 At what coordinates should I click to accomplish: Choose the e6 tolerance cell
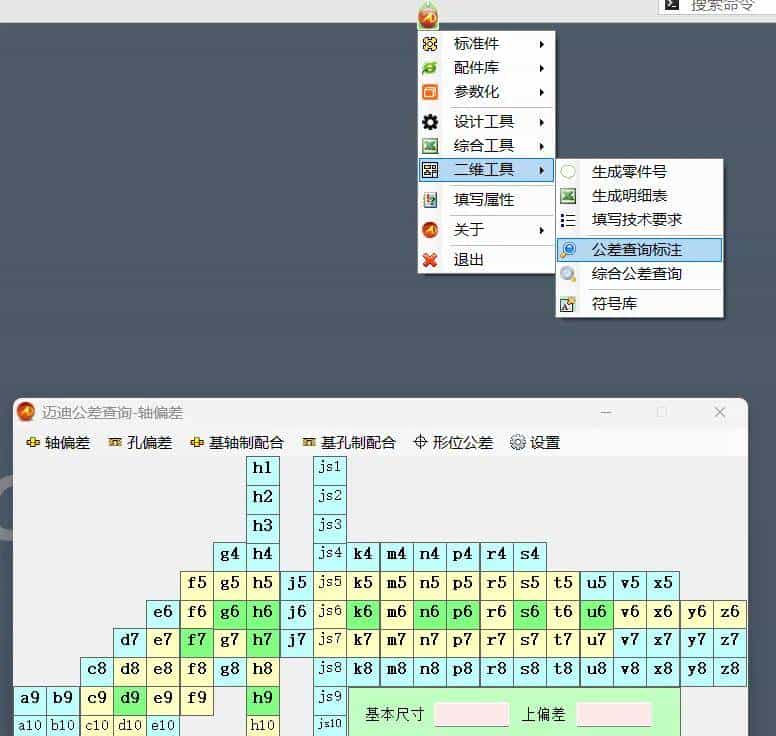pyautogui.click(x=163, y=612)
